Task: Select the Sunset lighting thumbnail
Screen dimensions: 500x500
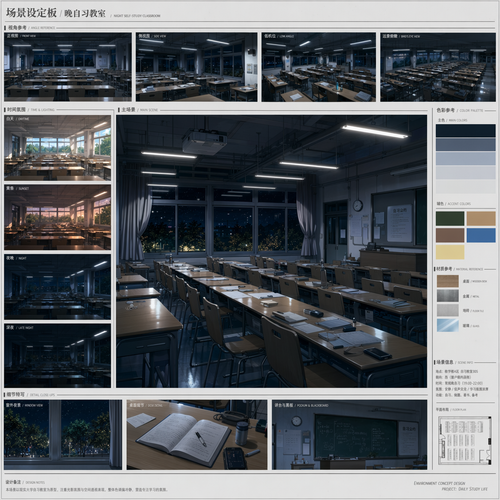Action: (57, 217)
